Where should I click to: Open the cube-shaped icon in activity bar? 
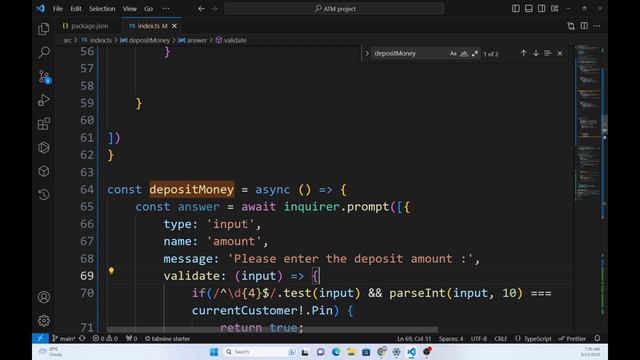tap(44, 171)
